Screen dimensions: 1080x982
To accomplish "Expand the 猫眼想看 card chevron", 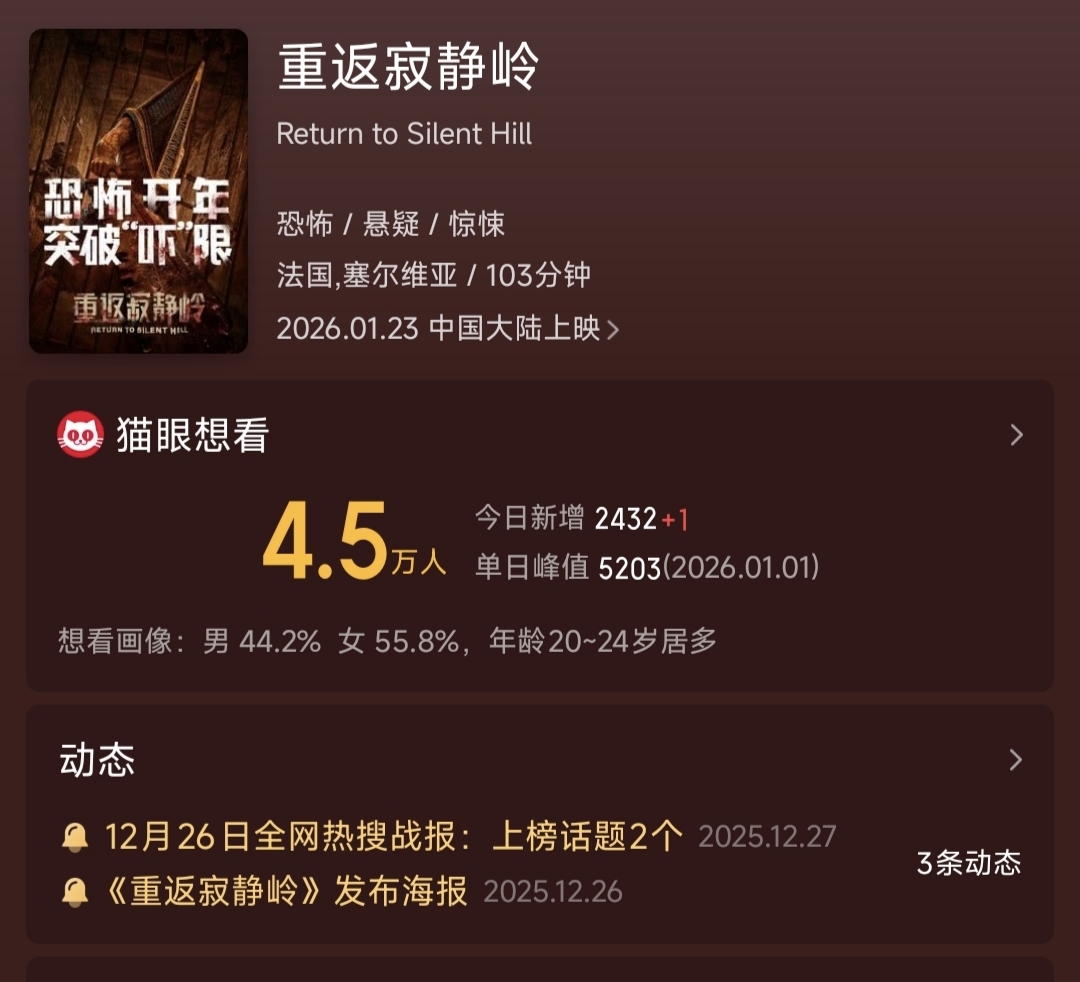I will [1016, 435].
